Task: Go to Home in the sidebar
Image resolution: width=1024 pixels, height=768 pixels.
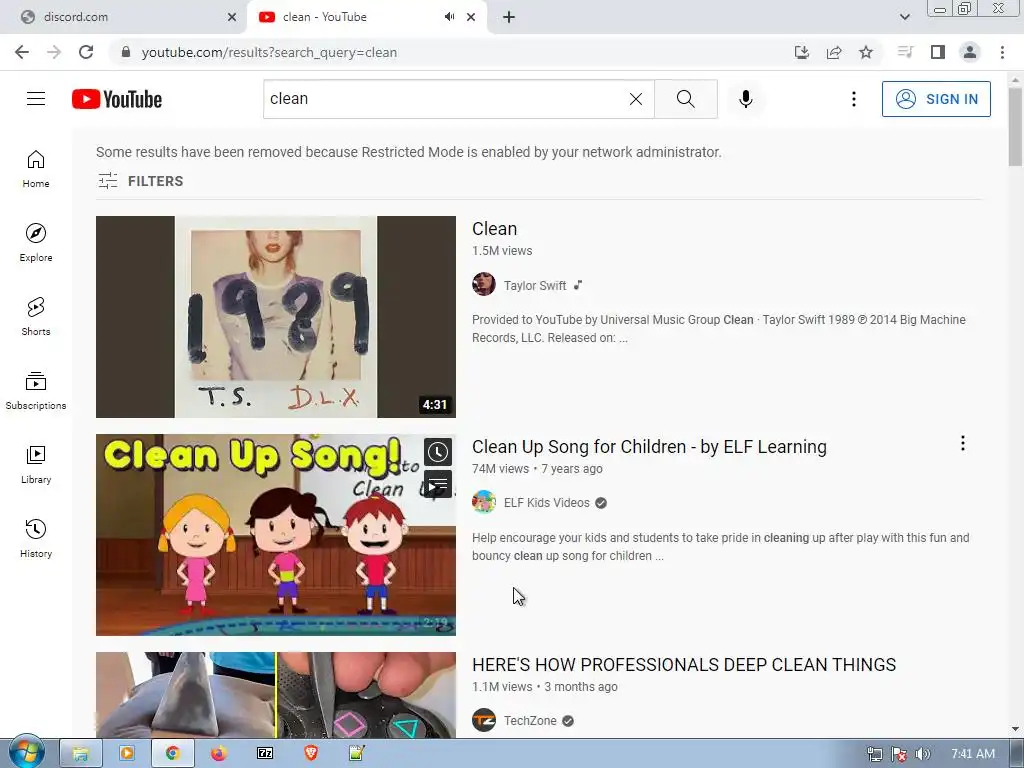Action: point(36,169)
